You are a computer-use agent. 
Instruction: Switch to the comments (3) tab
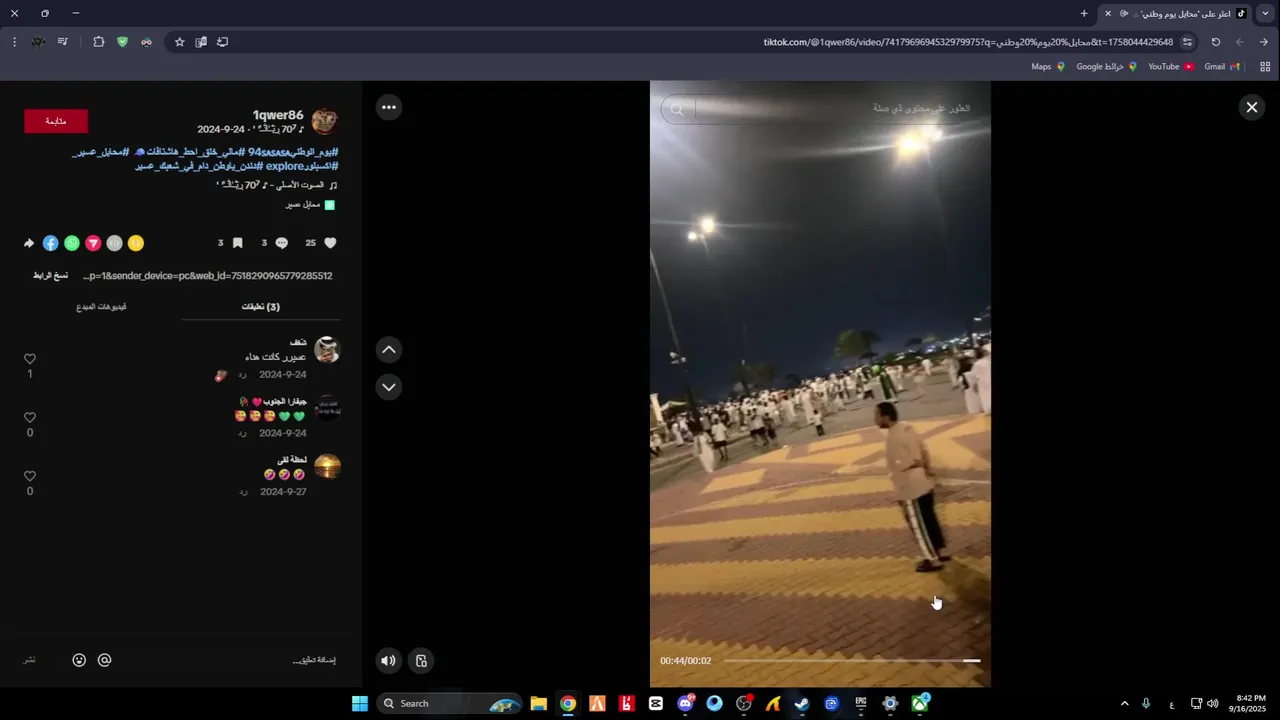click(x=261, y=307)
